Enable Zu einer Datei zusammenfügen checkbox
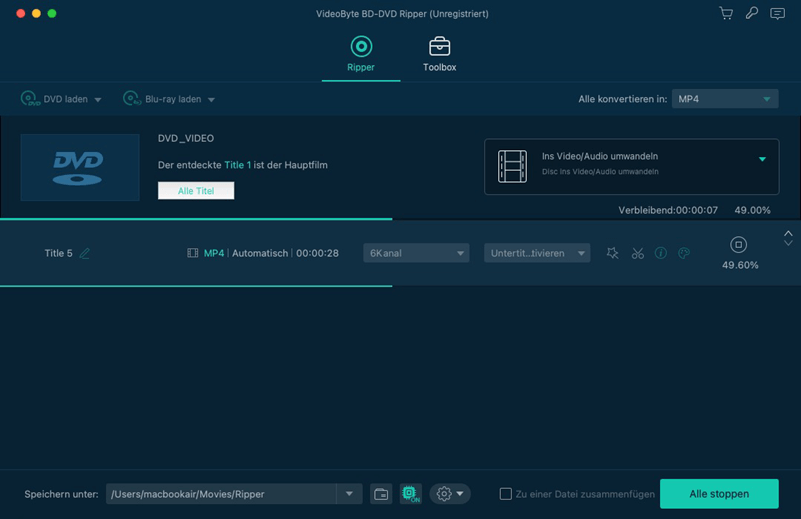Viewport: 801px width, 519px height. [x=506, y=494]
